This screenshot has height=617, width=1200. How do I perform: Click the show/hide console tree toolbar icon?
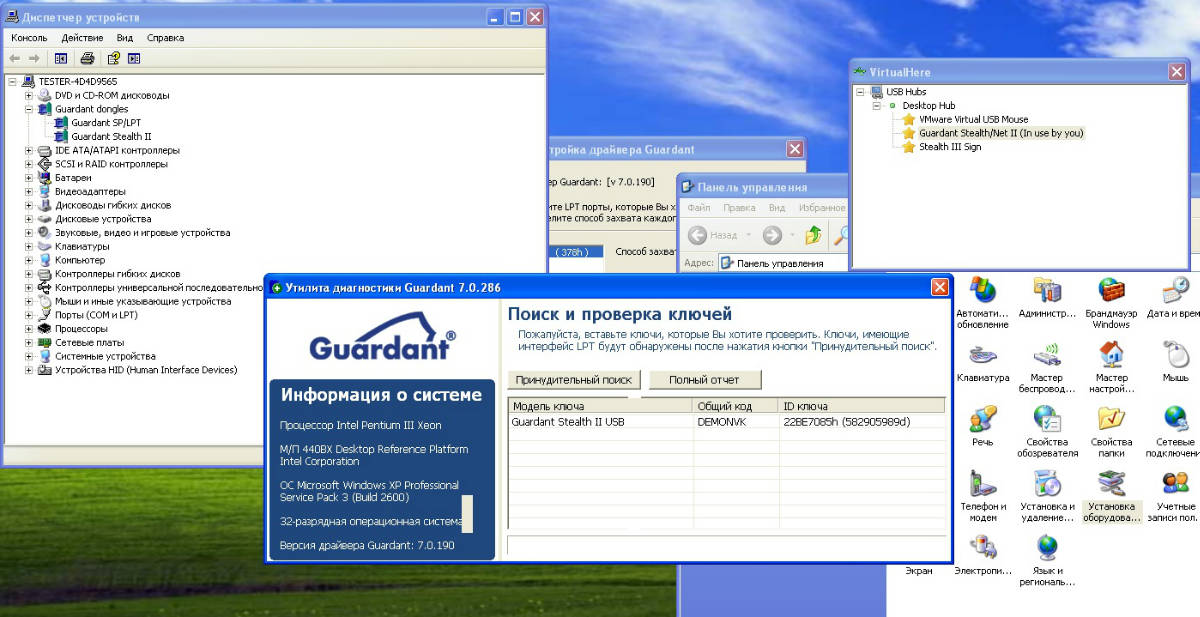coord(61,59)
